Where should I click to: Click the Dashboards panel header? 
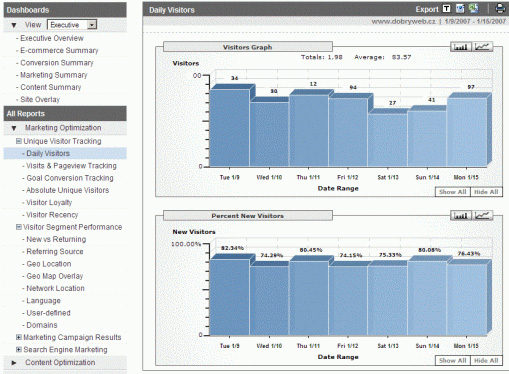pyautogui.click(x=65, y=10)
